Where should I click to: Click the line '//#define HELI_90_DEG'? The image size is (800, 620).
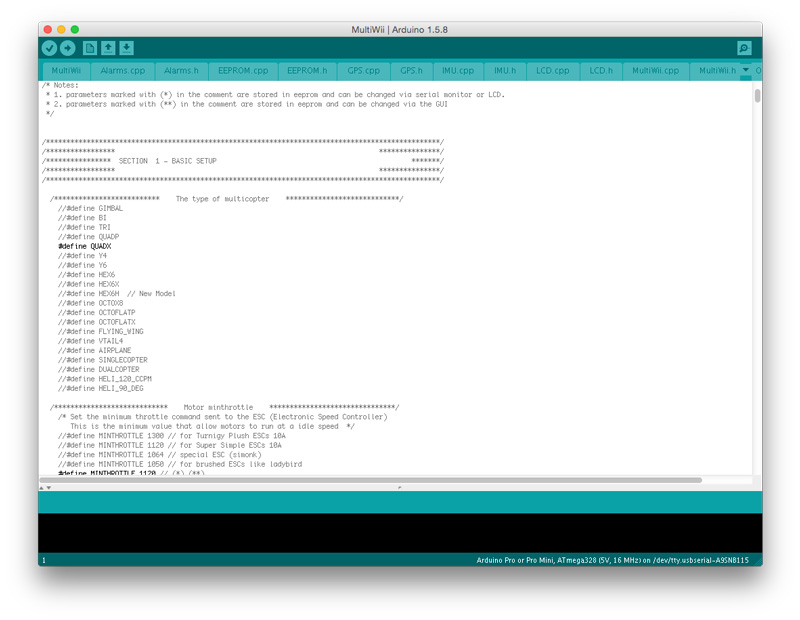(x=101, y=388)
